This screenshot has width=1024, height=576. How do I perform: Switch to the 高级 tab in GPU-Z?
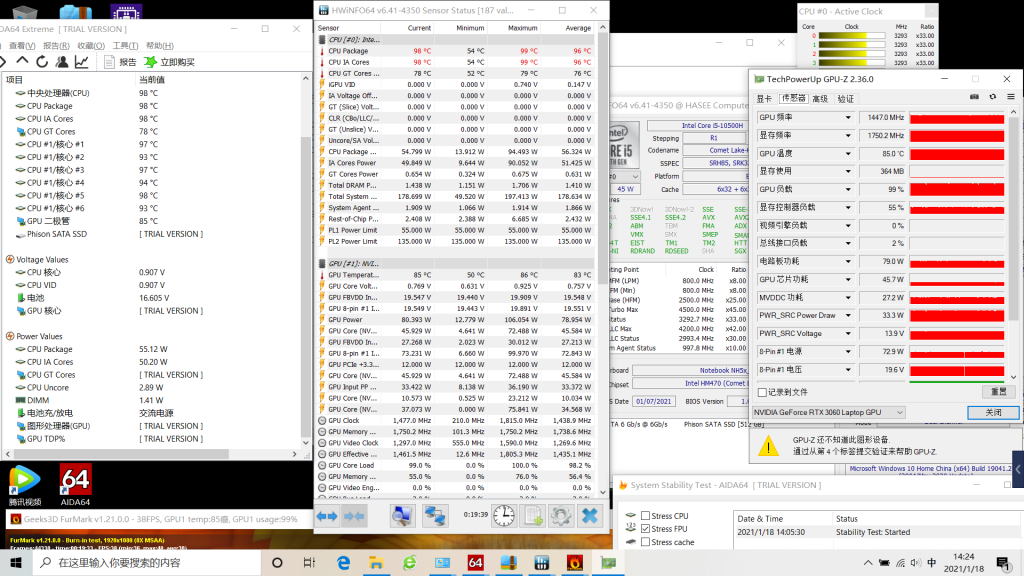[x=820, y=98]
